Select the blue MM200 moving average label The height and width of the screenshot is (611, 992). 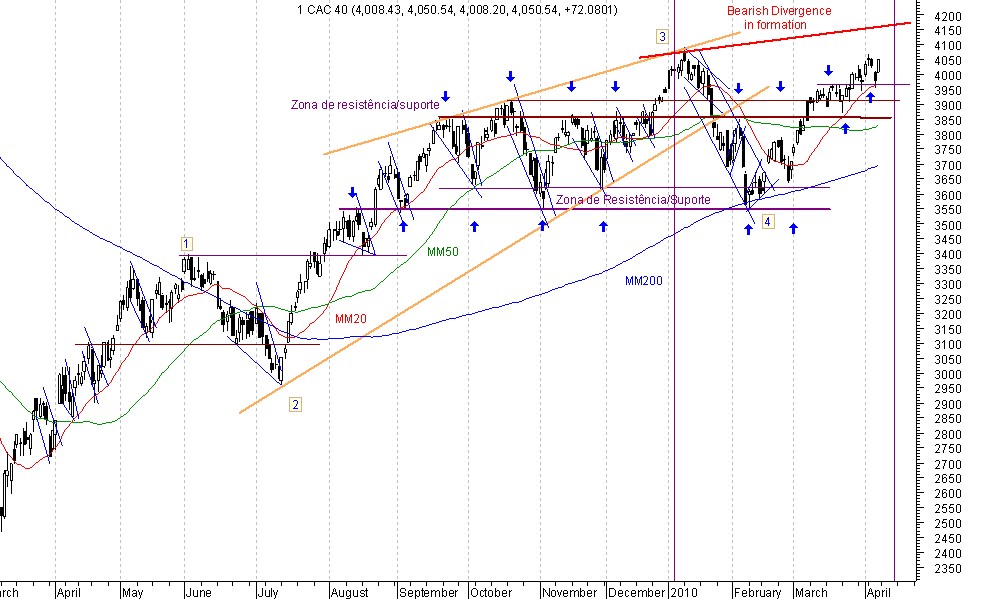[x=643, y=281]
